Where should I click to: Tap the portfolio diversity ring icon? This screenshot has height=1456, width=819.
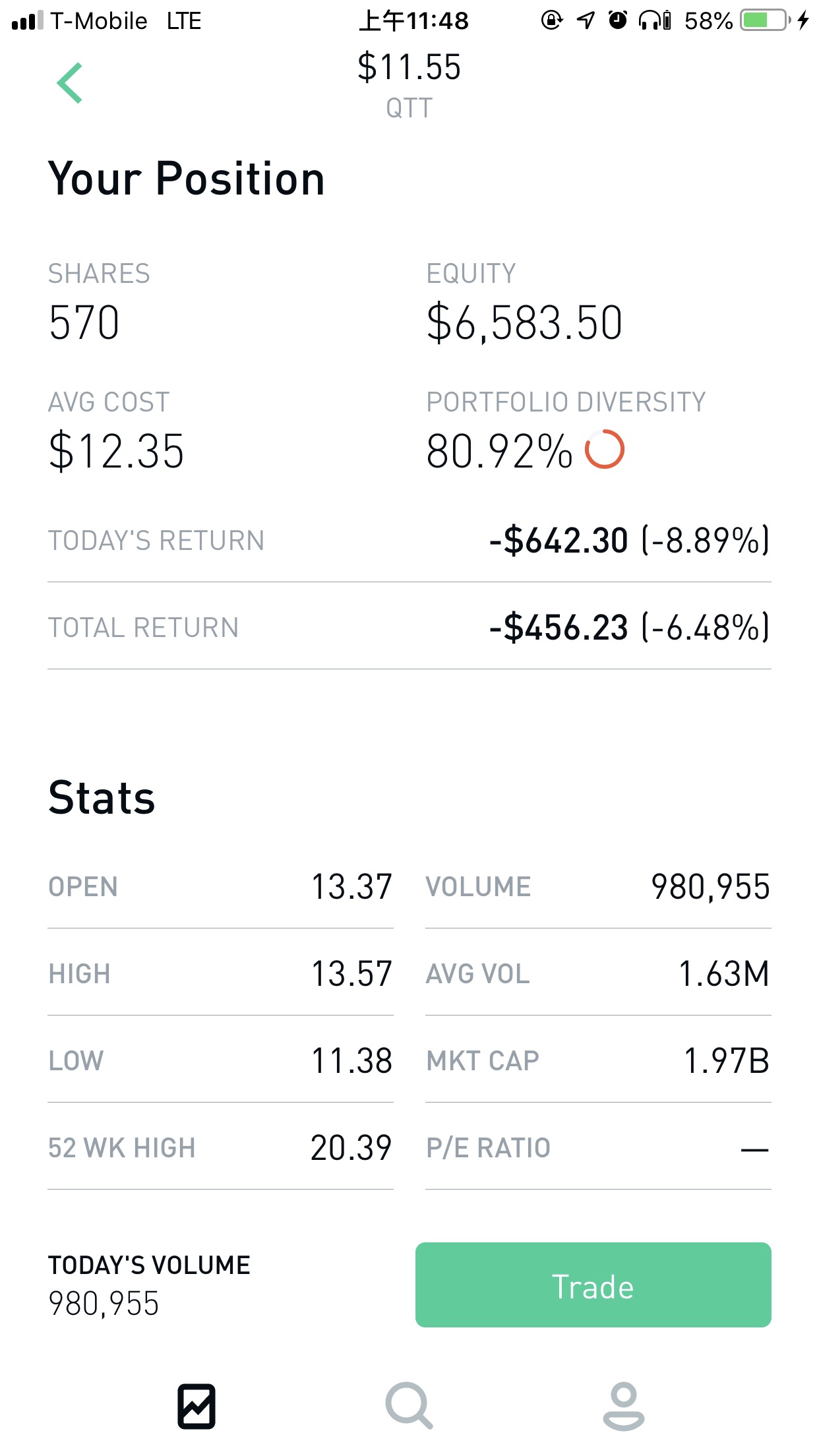pos(605,450)
